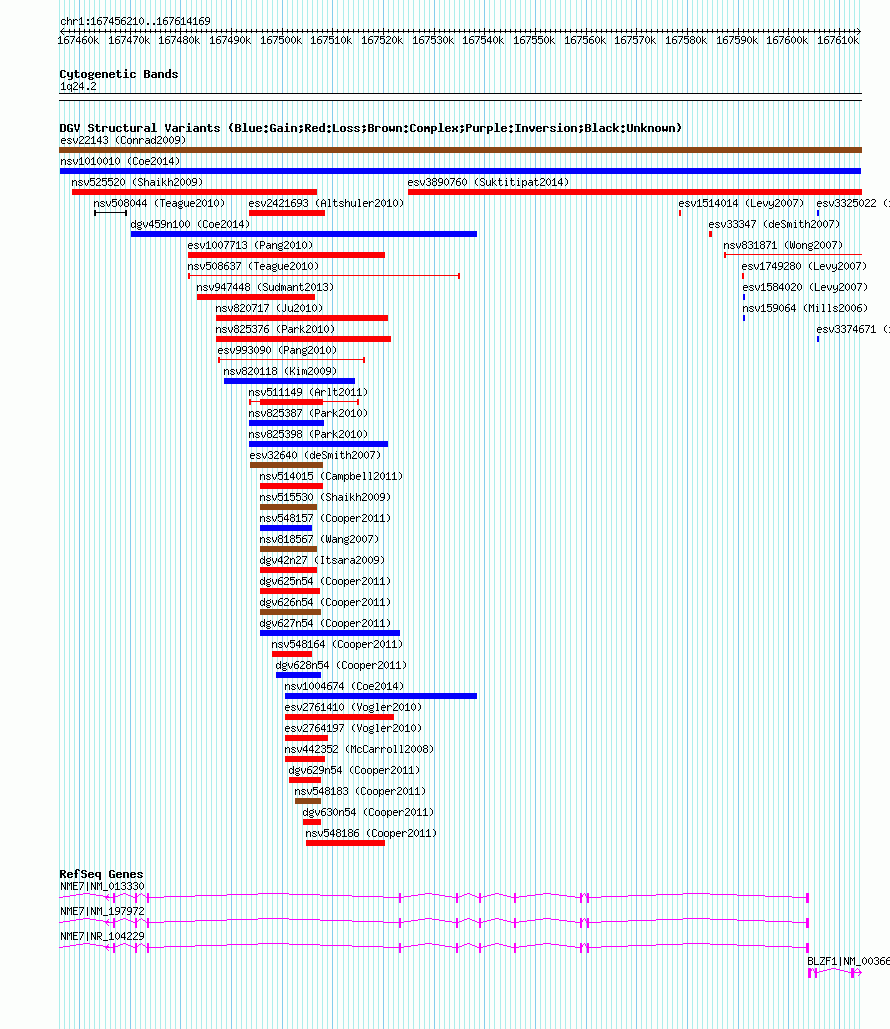Click the blue bar under dgv459n100
The width and height of the screenshot is (890, 1029).
coord(304,234)
